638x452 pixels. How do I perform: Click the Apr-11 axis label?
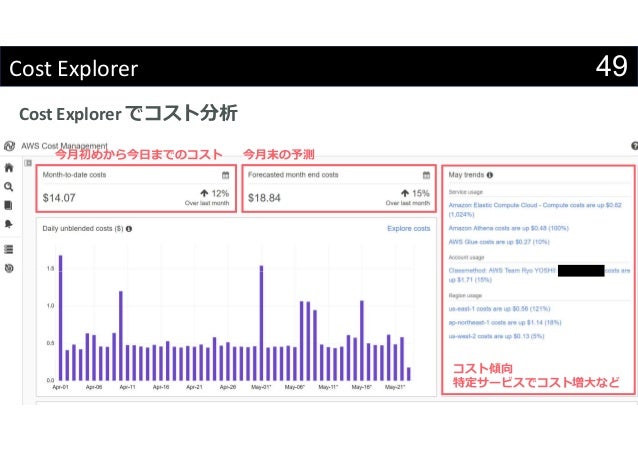127,387
